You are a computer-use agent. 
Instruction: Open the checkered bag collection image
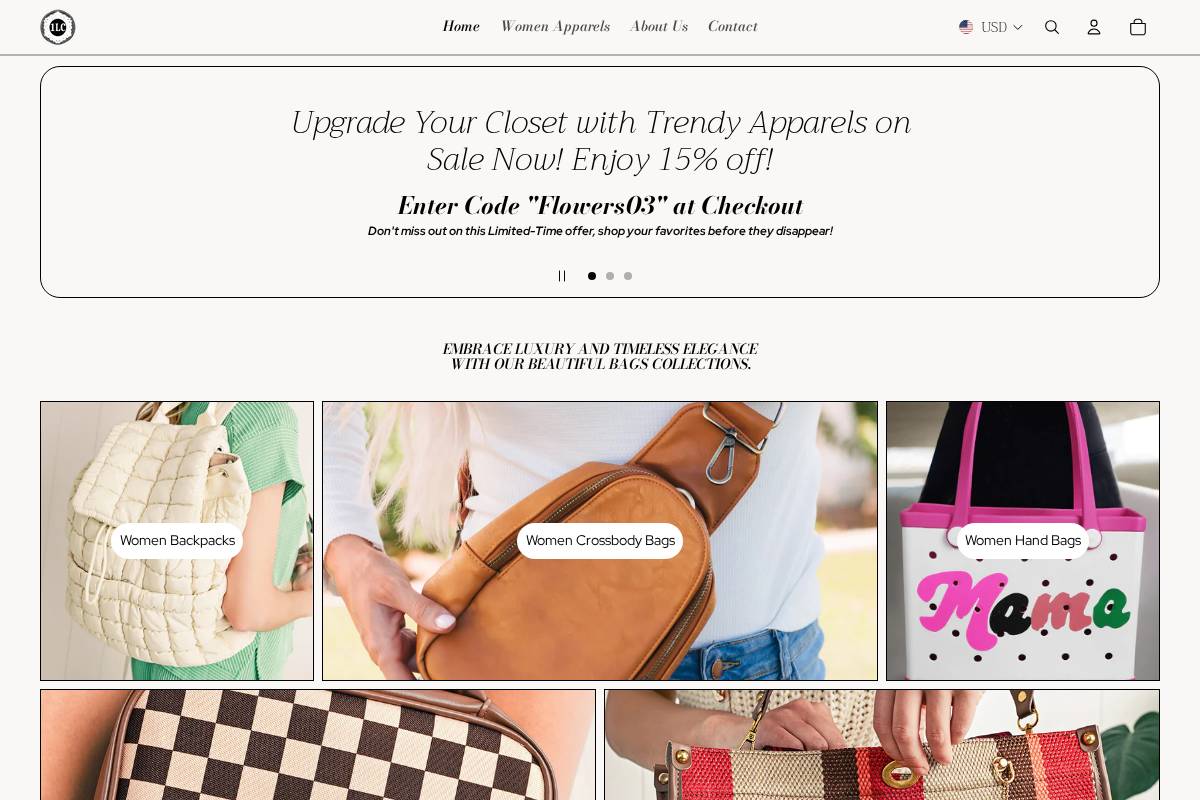click(x=318, y=745)
